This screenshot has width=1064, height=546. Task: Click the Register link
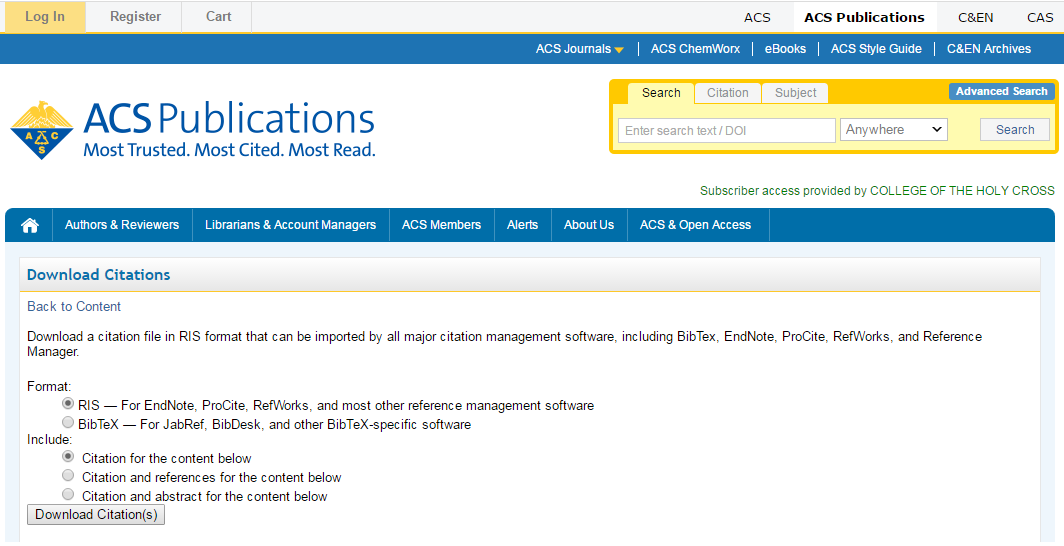pyautogui.click(x=135, y=17)
